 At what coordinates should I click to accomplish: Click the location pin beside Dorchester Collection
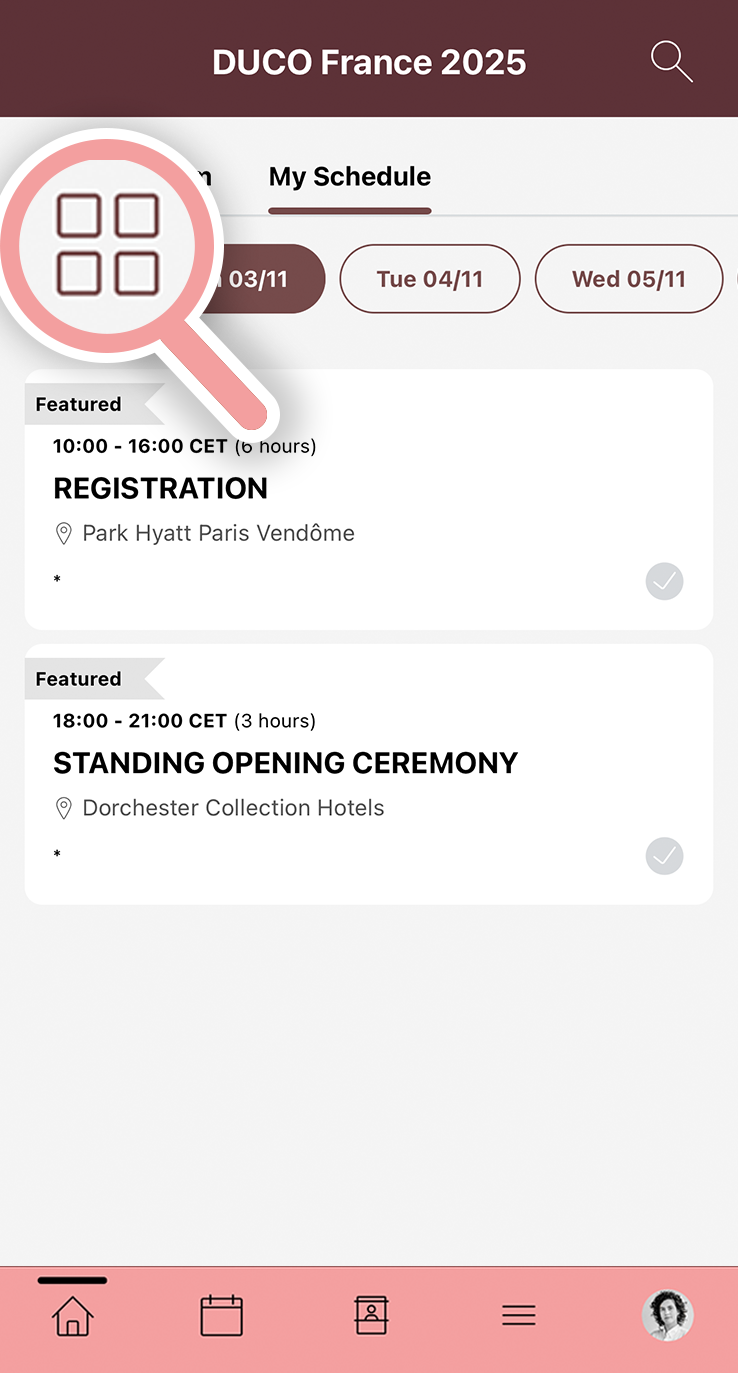63,808
